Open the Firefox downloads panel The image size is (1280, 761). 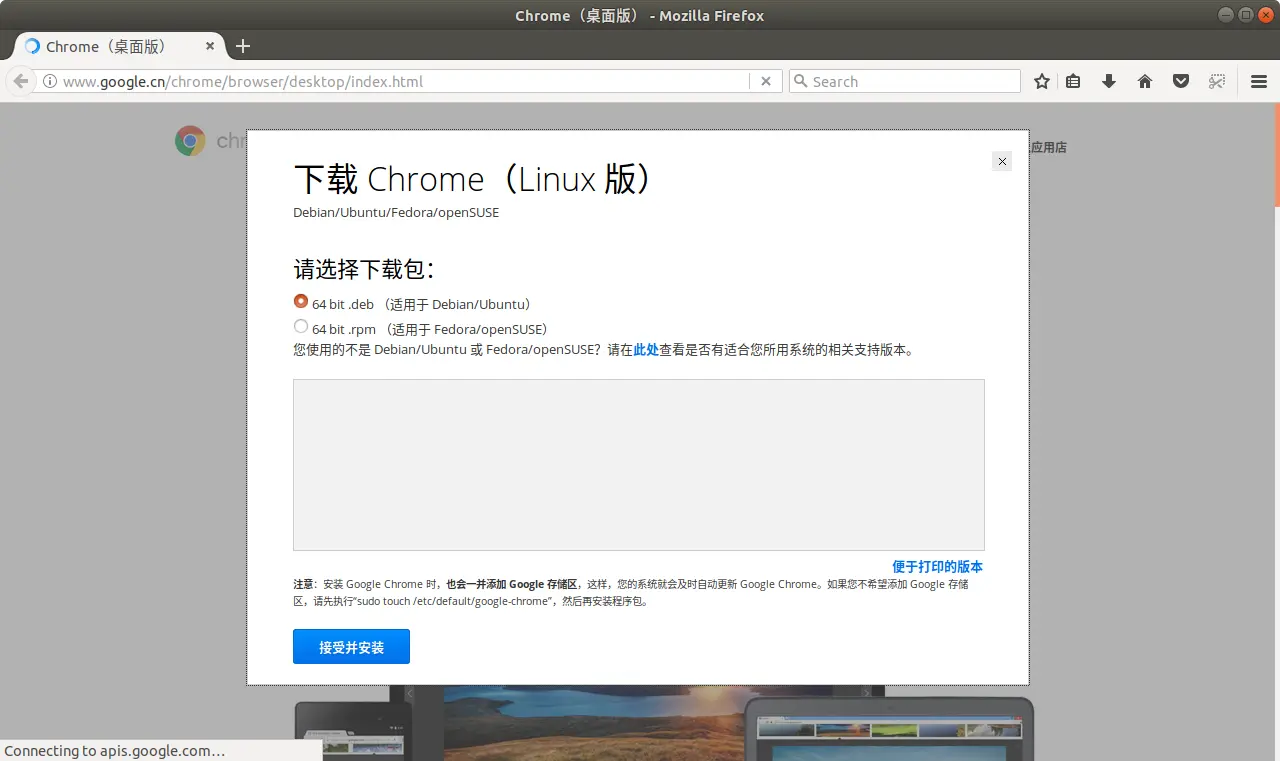coord(1108,81)
